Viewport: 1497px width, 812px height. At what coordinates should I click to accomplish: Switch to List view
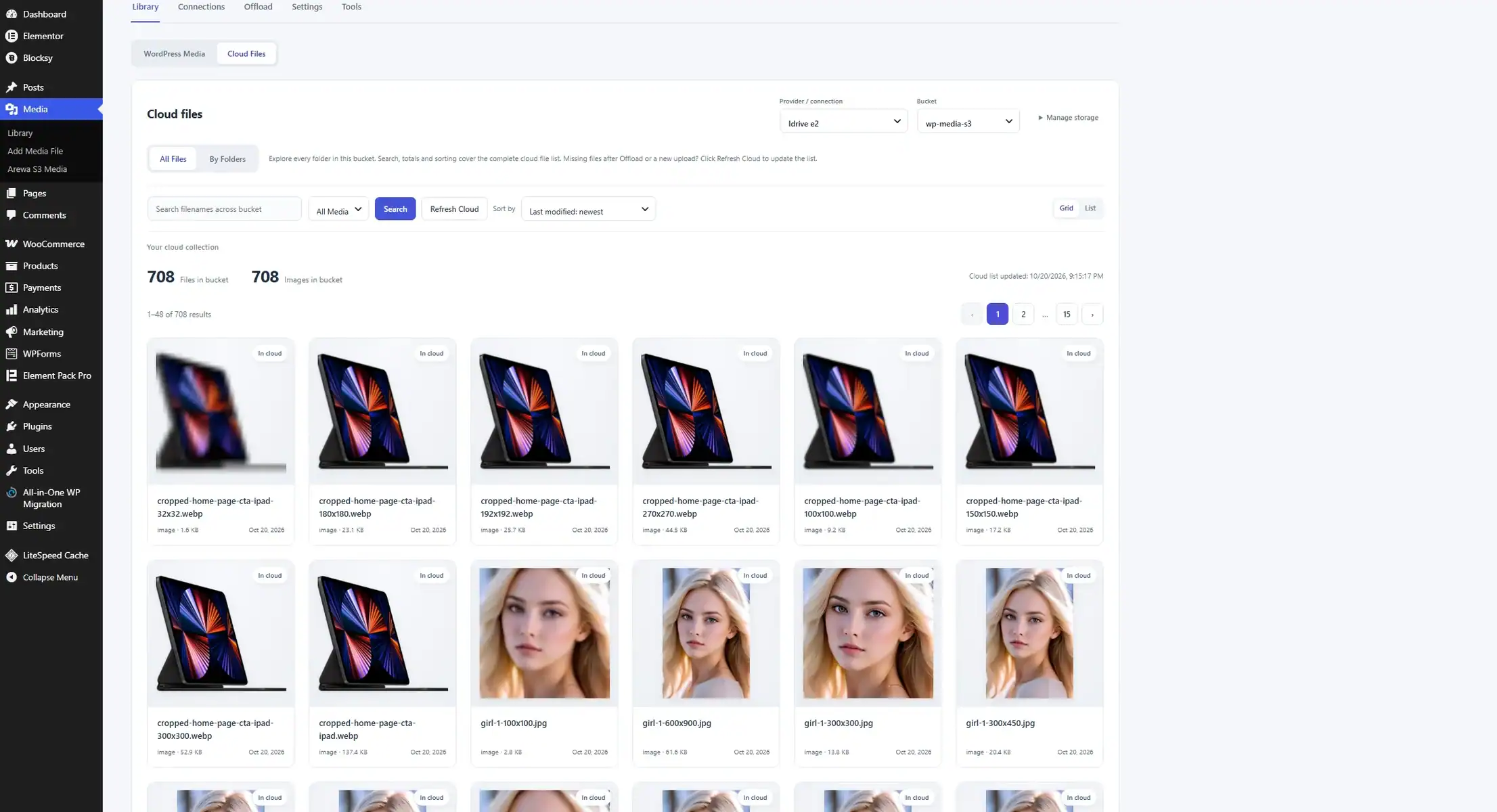pos(1090,208)
